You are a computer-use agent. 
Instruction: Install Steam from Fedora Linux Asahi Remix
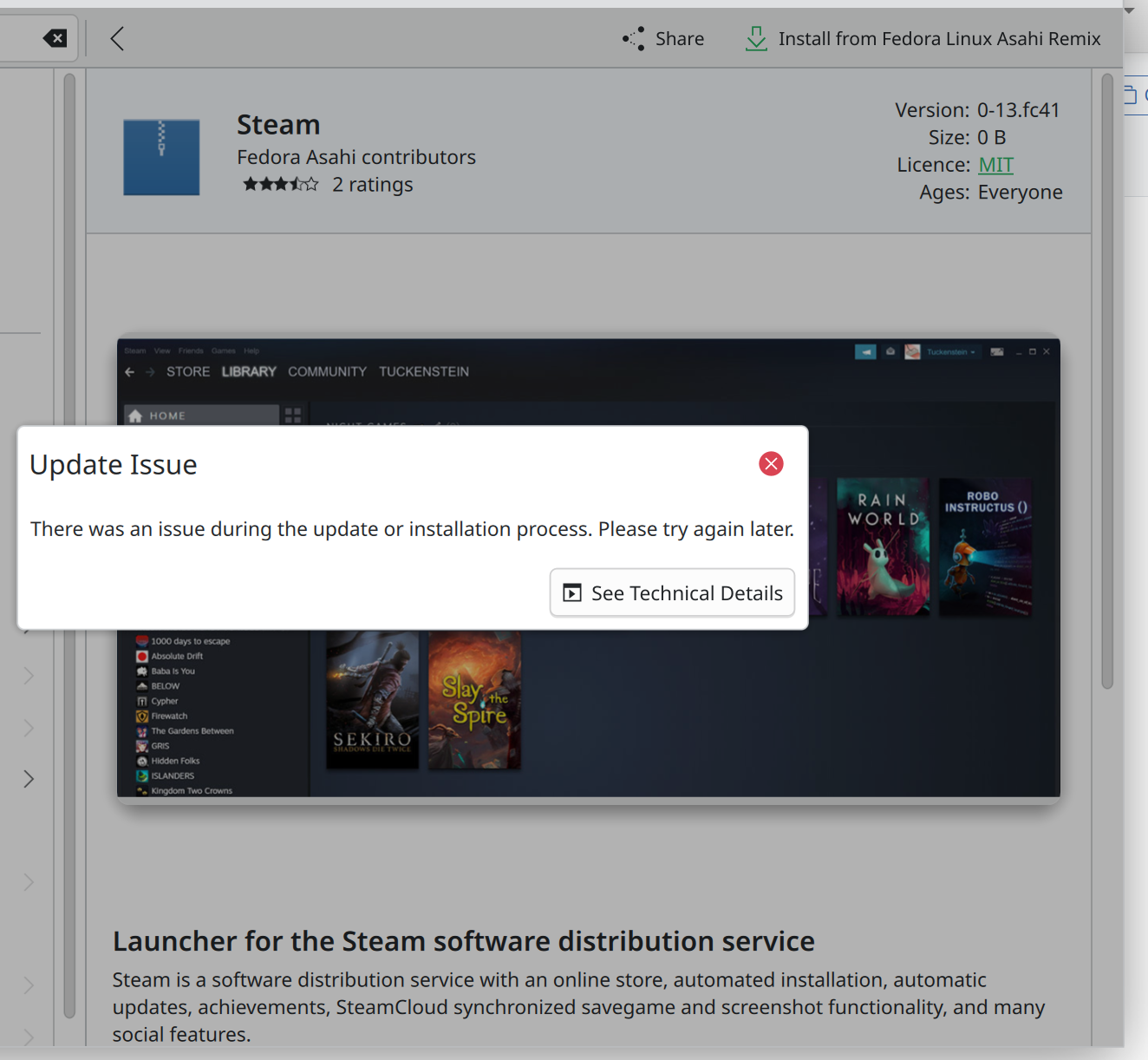[923, 38]
